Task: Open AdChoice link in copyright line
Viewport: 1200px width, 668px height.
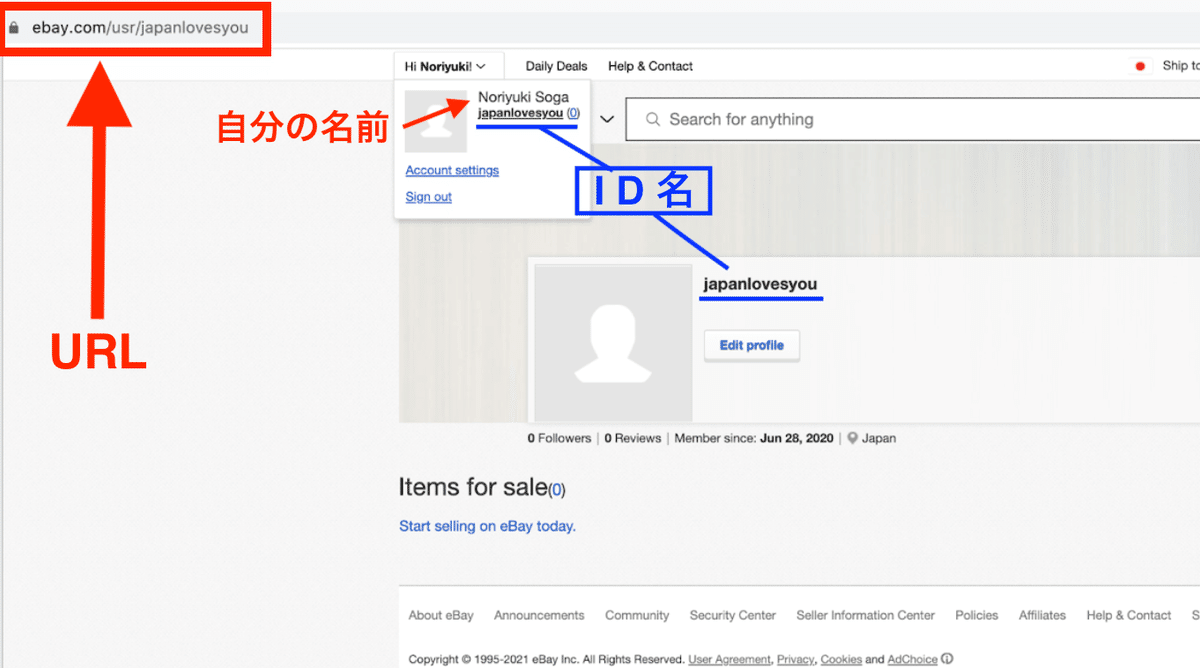Action: click(913, 660)
